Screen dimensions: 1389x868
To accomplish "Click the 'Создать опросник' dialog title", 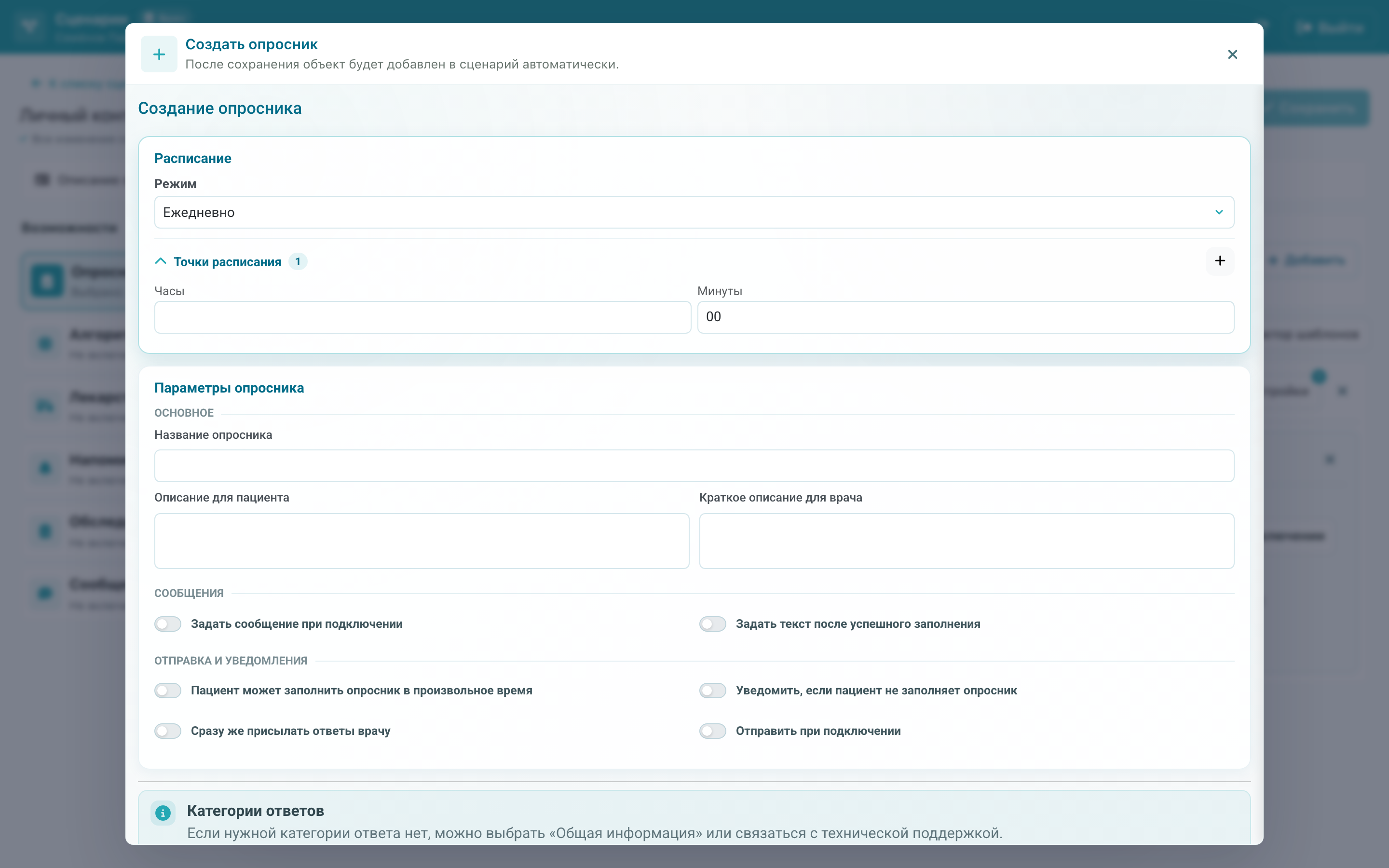I will [251, 45].
